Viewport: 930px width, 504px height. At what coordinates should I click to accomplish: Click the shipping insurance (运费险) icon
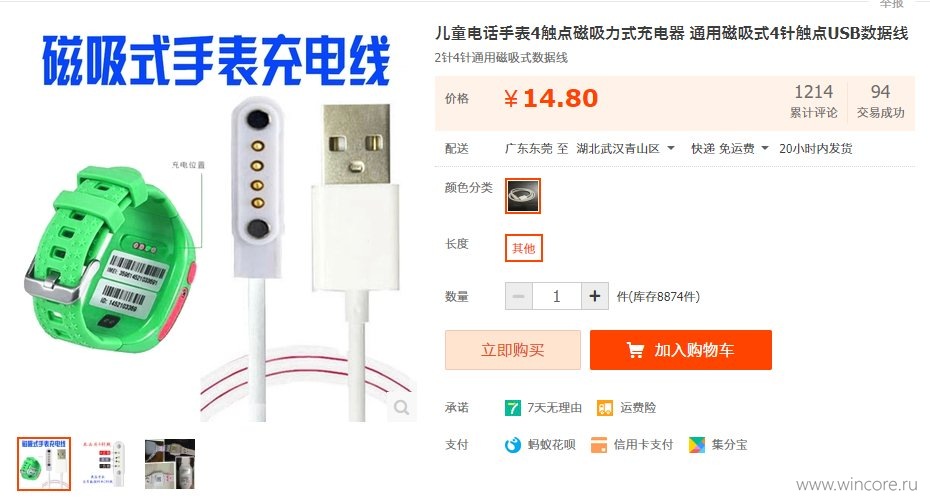click(605, 408)
